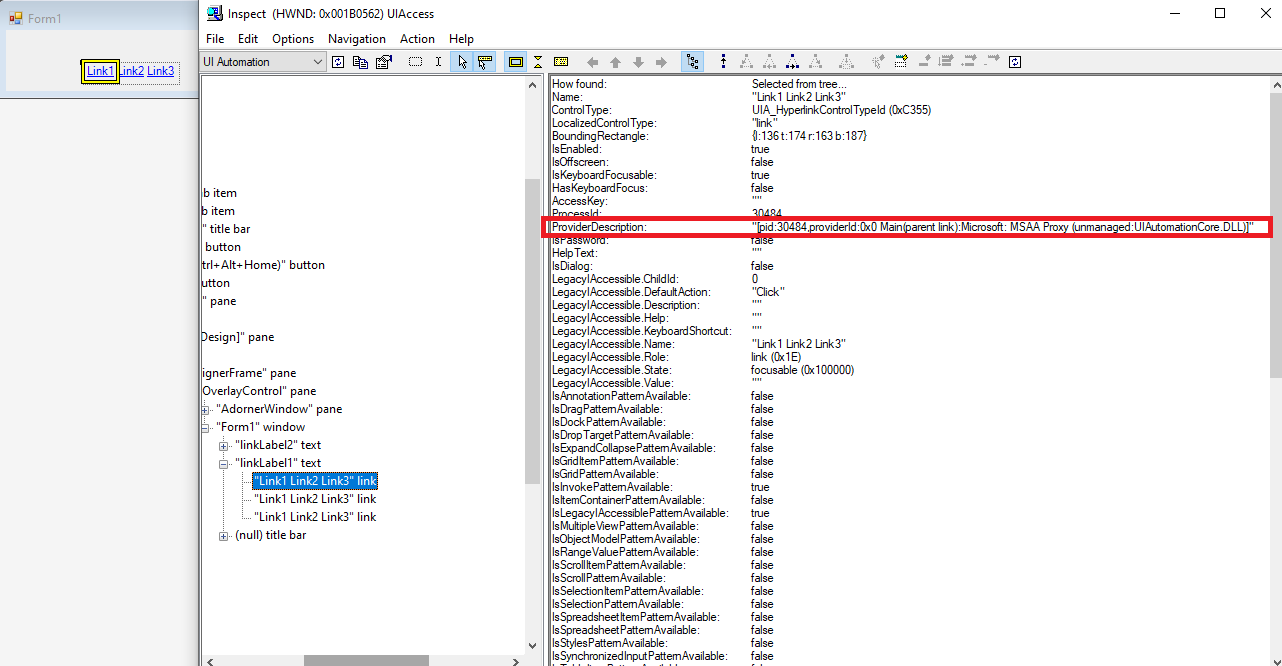Open the Edit menu

pos(248,39)
